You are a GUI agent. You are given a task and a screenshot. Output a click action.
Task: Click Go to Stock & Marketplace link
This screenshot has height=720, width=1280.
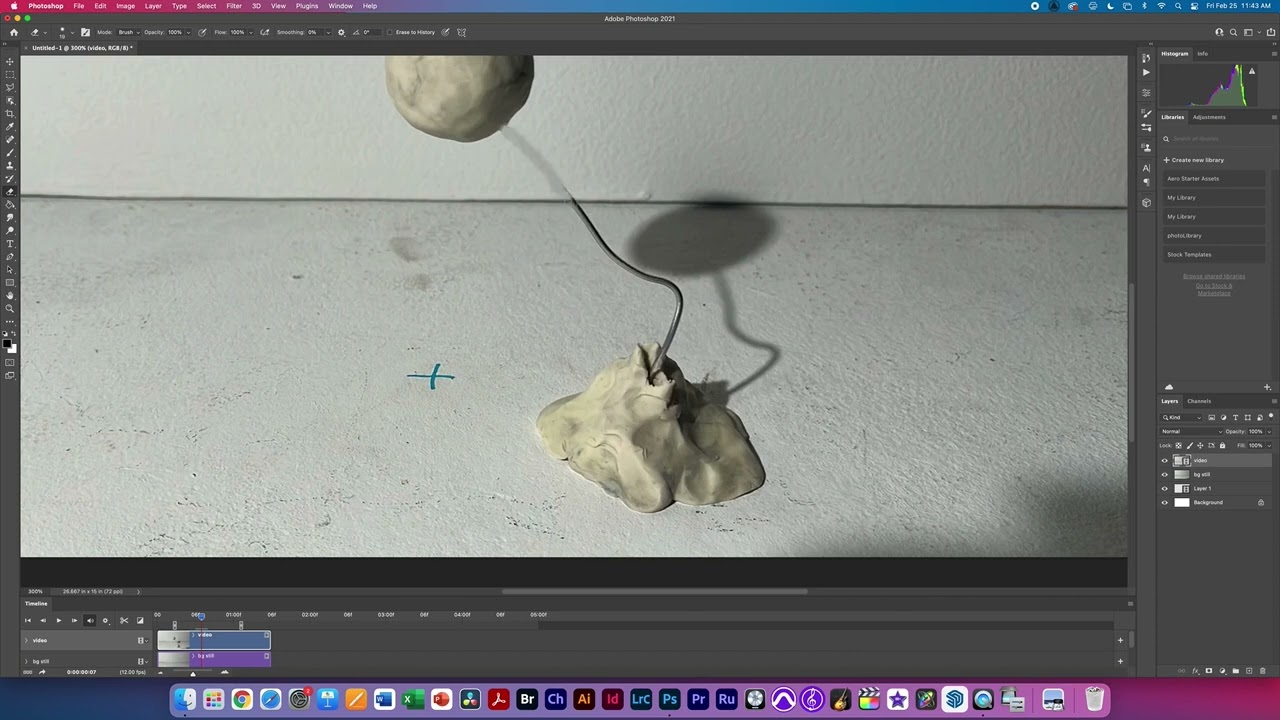[1214, 290]
